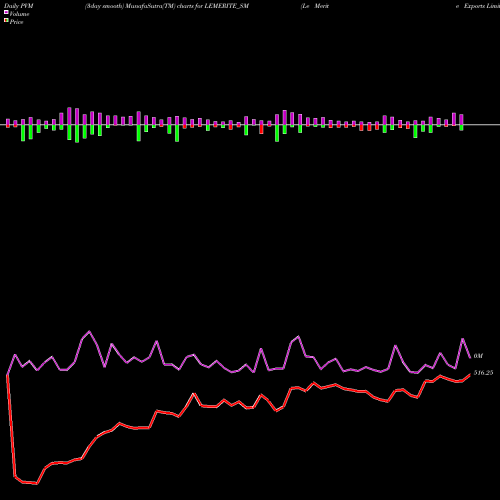Click the 516.25 price value label
This screenshot has width=500, height=500.
tap(483, 373)
